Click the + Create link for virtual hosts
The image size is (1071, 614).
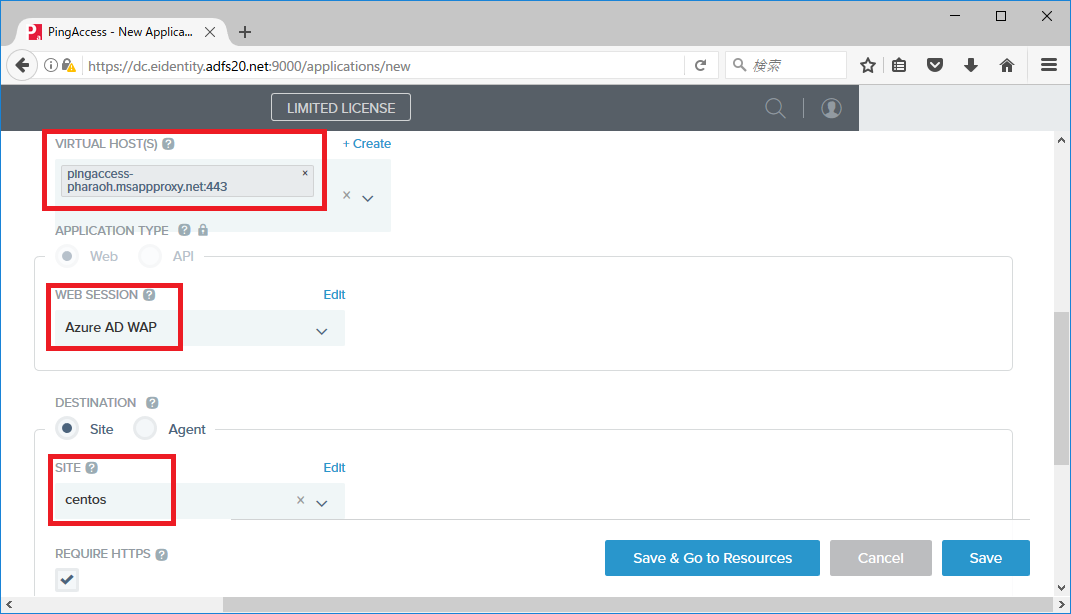point(366,143)
